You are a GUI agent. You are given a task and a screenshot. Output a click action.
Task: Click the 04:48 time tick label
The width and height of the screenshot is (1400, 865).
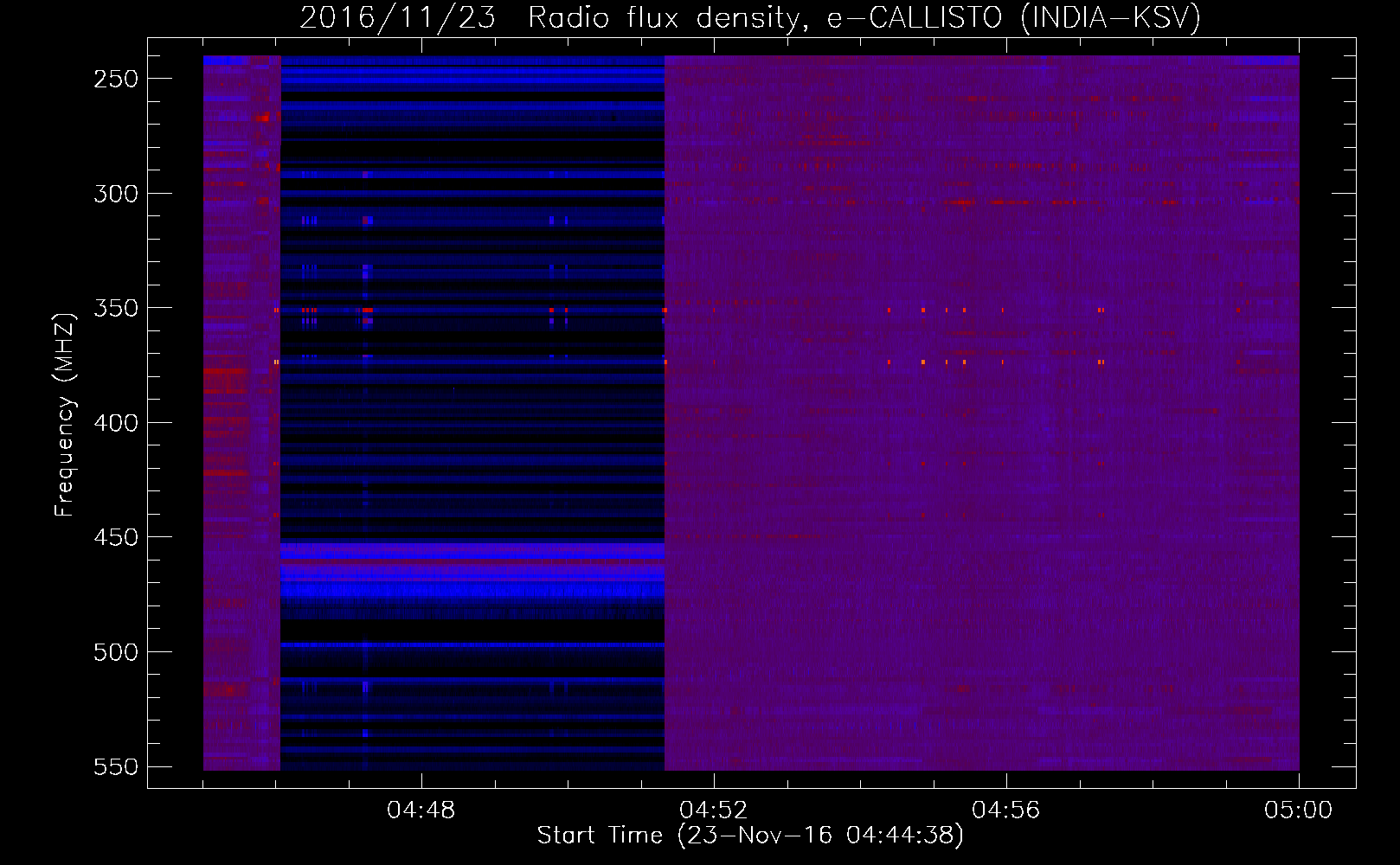(x=421, y=811)
